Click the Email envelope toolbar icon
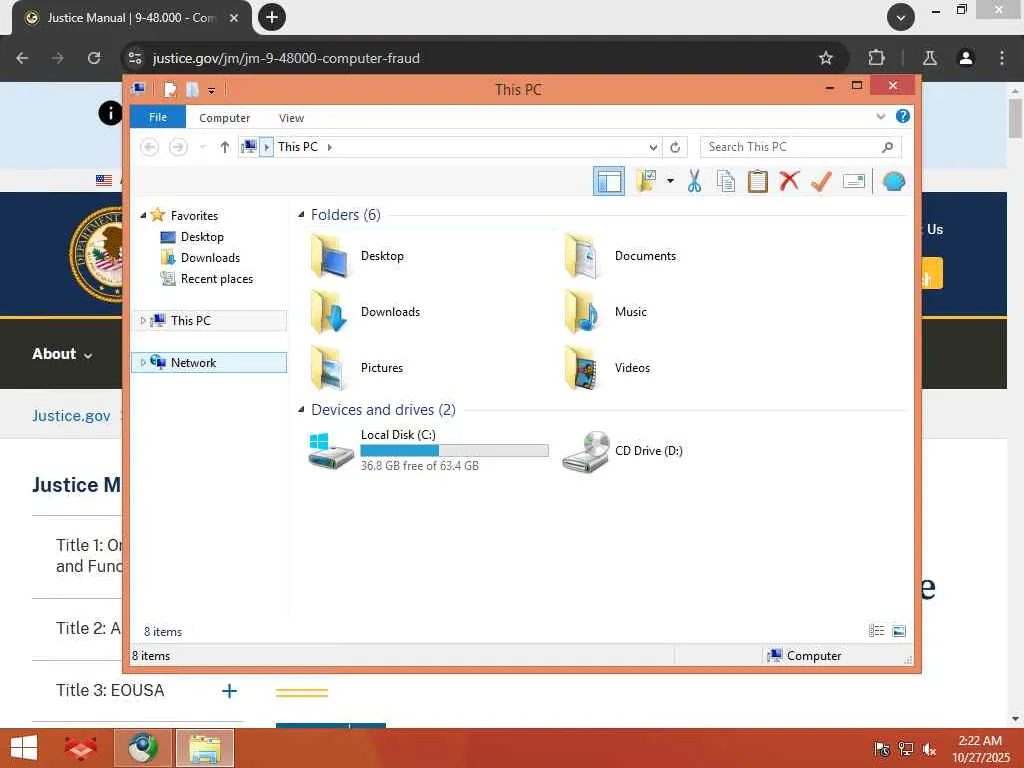 click(854, 181)
